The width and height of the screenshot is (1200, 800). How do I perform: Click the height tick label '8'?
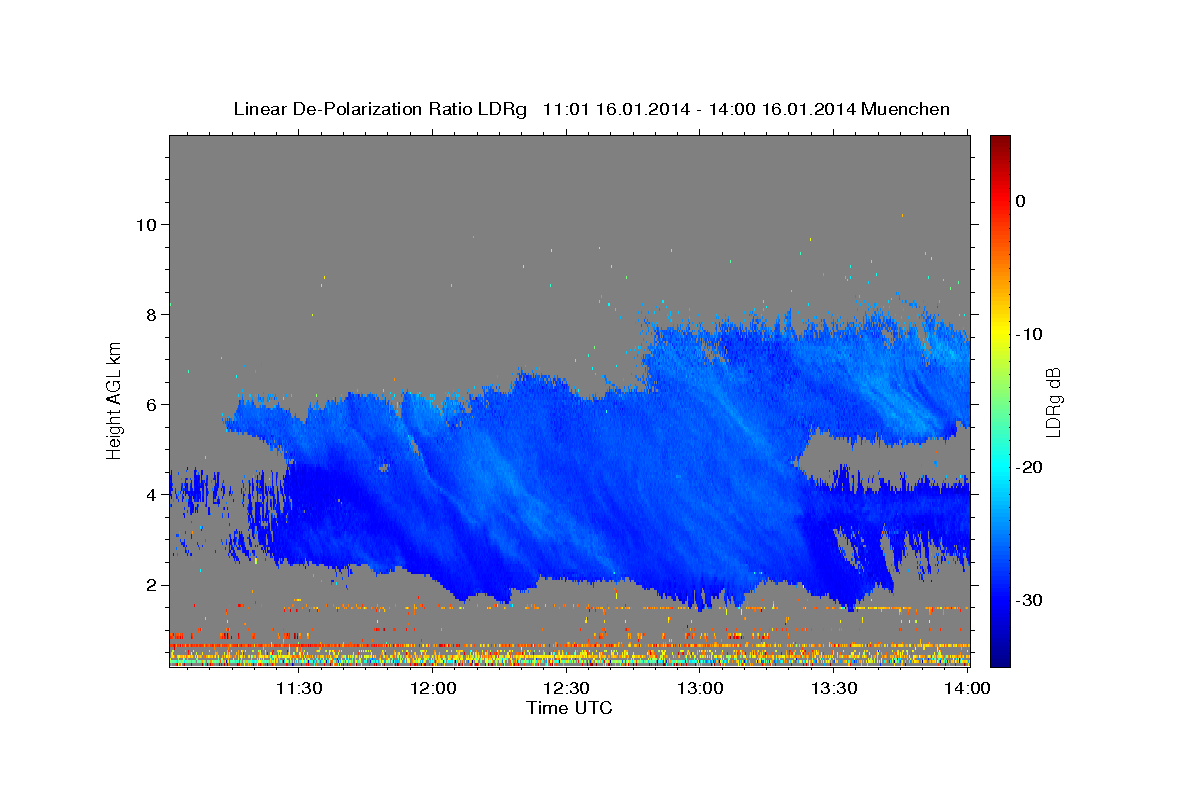click(150, 314)
